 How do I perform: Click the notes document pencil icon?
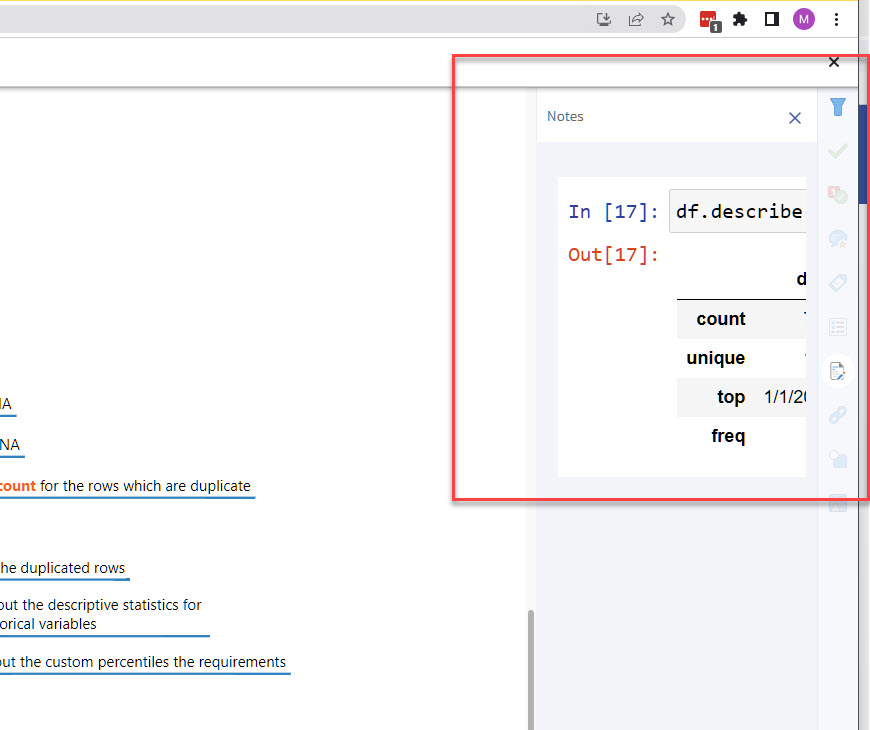[x=837, y=371]
